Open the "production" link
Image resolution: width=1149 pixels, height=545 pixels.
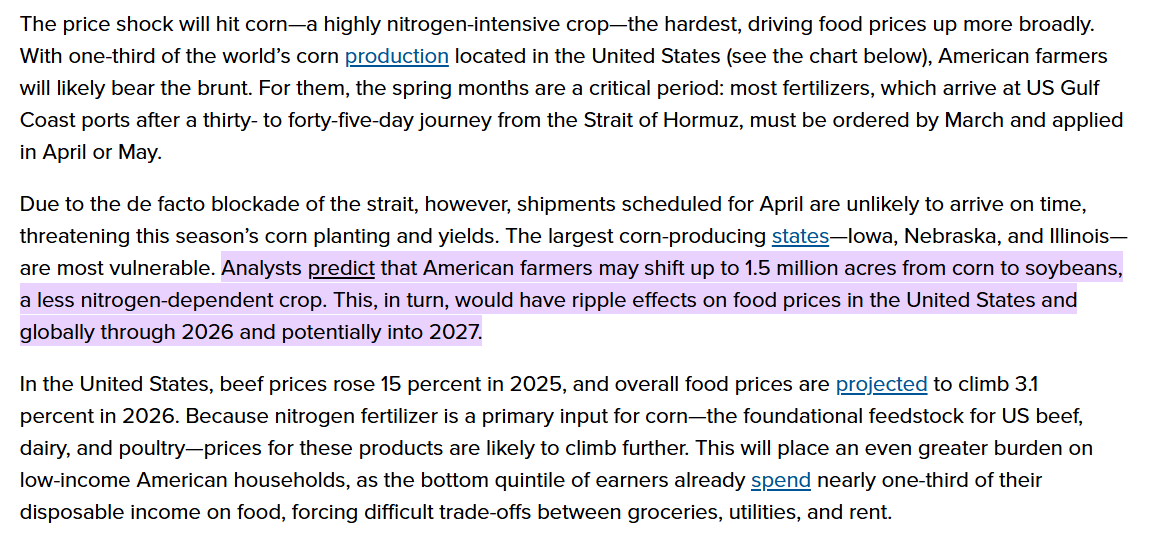(396, 56)
